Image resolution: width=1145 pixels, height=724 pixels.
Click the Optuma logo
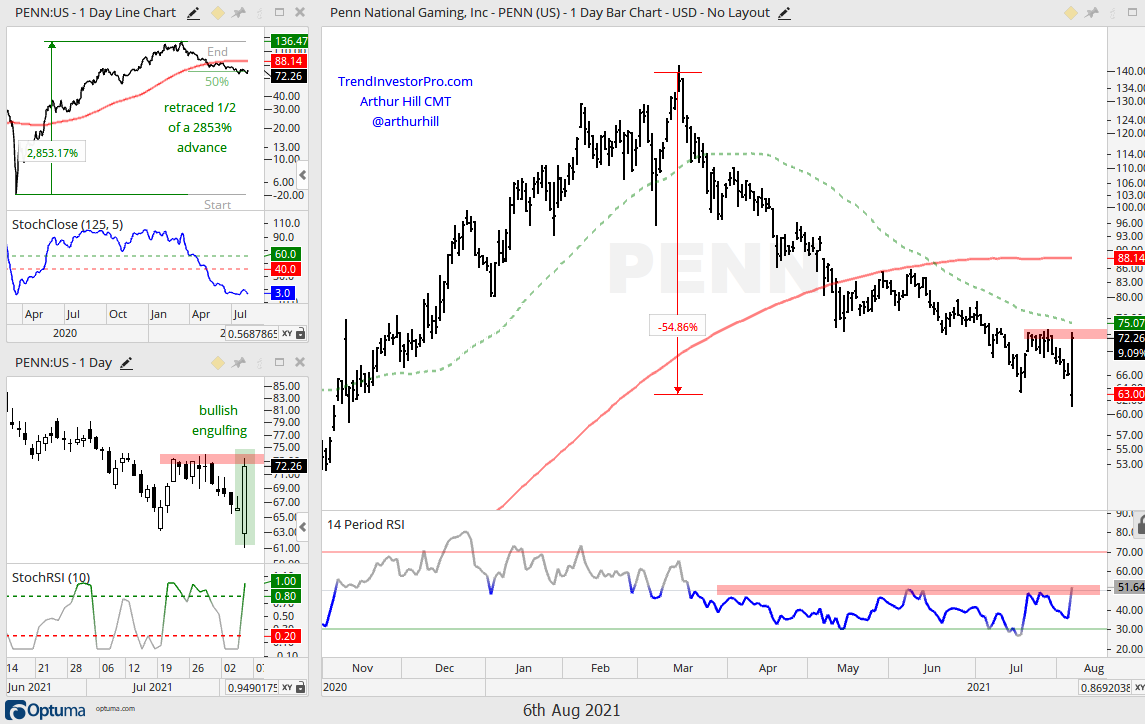coord(45,710)
